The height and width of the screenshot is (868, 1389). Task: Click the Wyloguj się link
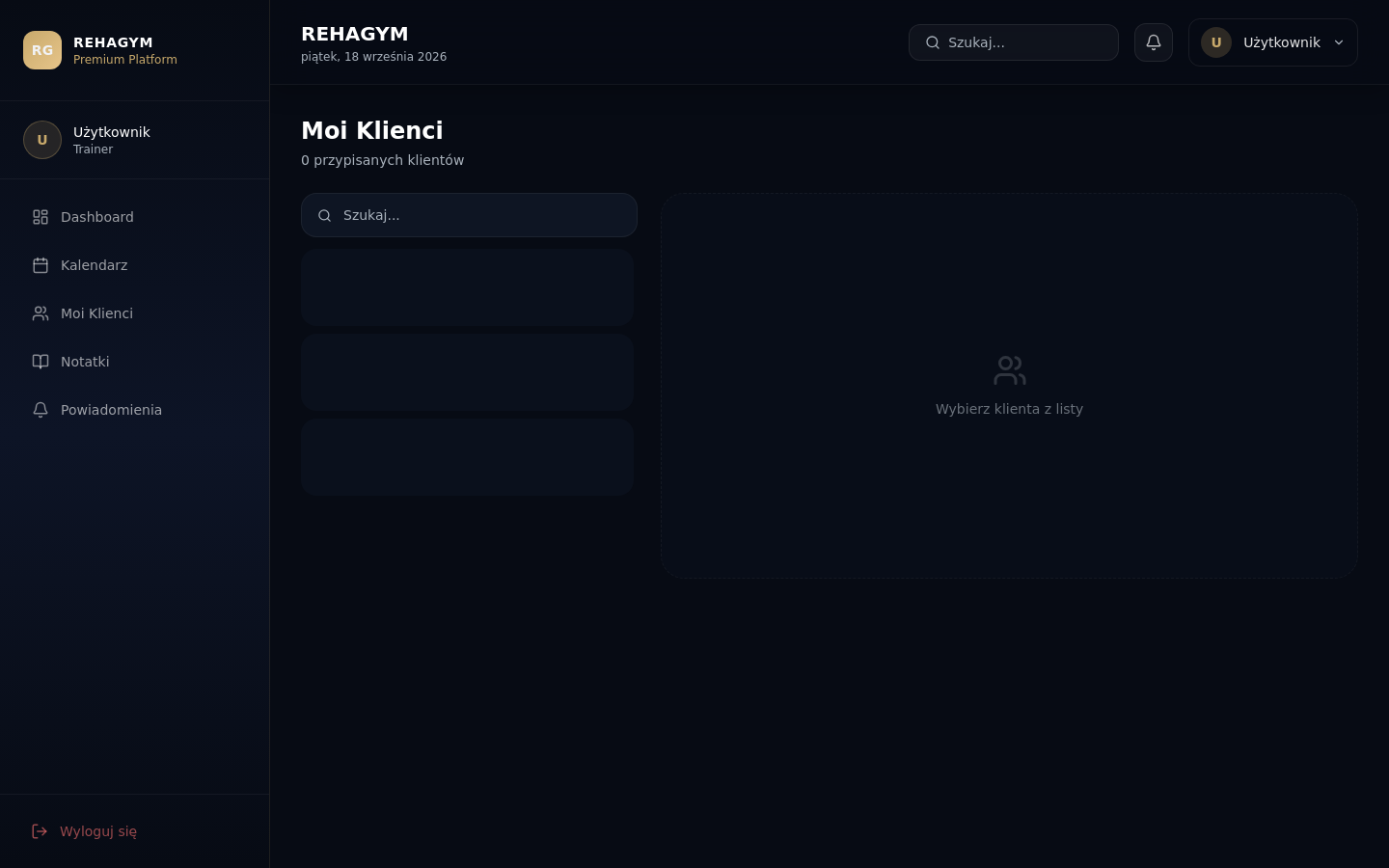point(135,831)
